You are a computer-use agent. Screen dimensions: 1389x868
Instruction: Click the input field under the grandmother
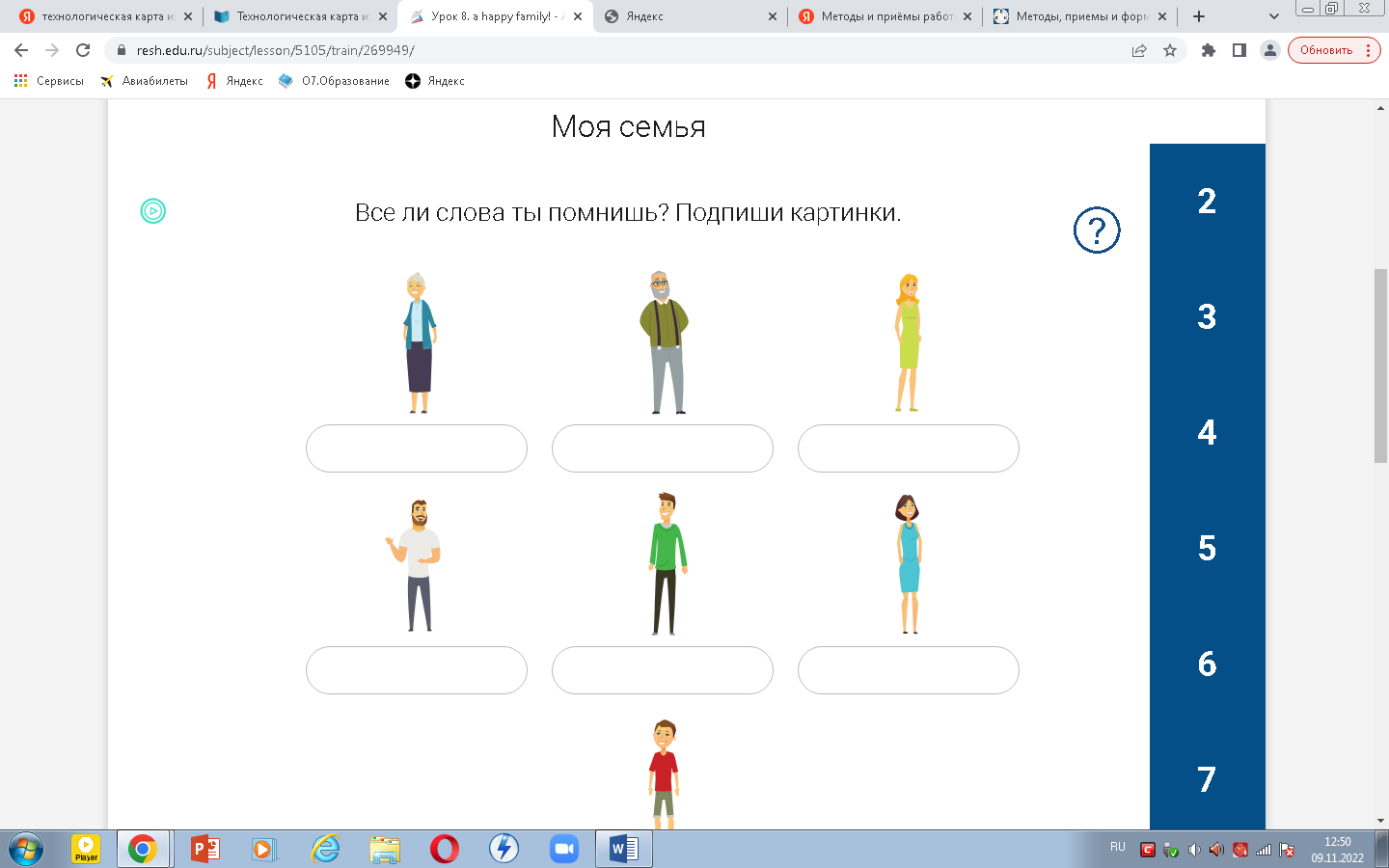417,448
